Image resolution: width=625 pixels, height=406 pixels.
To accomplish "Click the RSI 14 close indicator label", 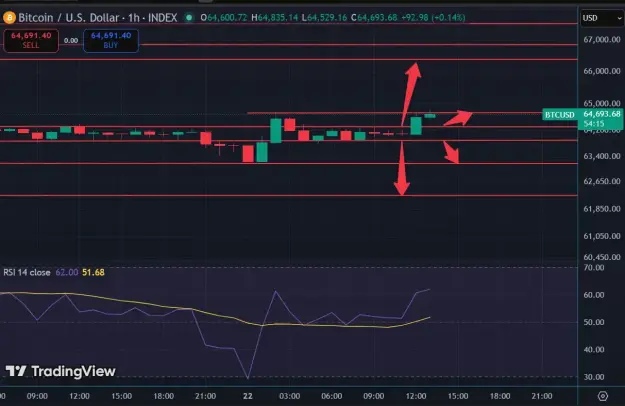I will (27, 273).
